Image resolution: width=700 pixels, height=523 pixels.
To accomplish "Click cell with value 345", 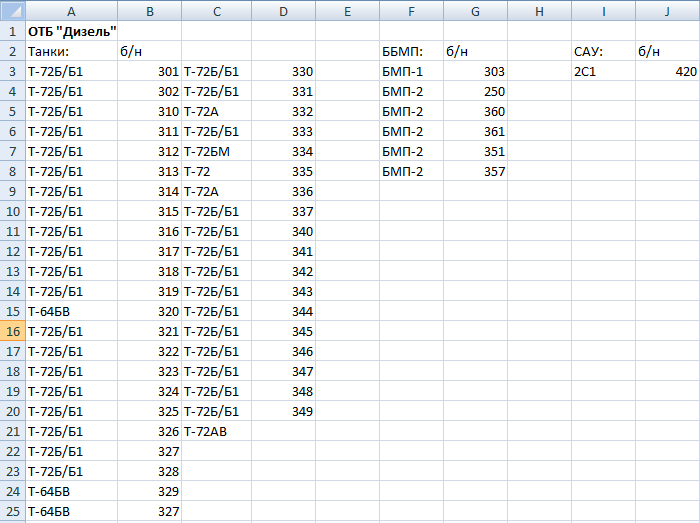I will [x=283, y=331].
